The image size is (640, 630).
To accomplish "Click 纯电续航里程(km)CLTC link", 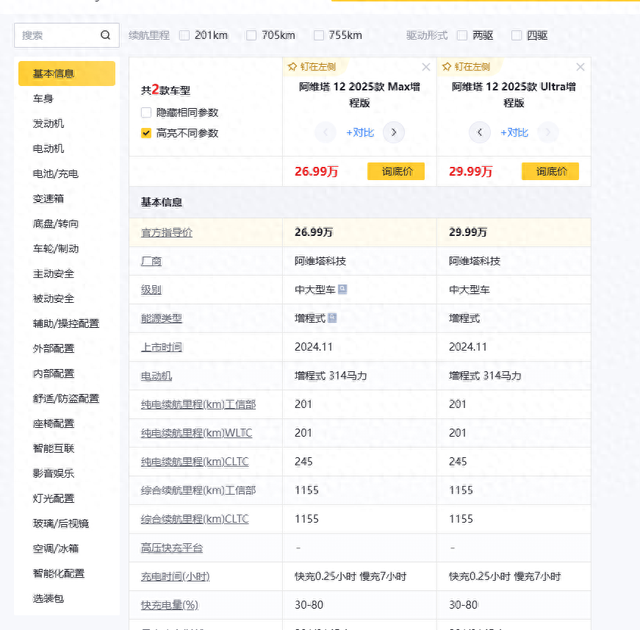I will click(195, 462).
